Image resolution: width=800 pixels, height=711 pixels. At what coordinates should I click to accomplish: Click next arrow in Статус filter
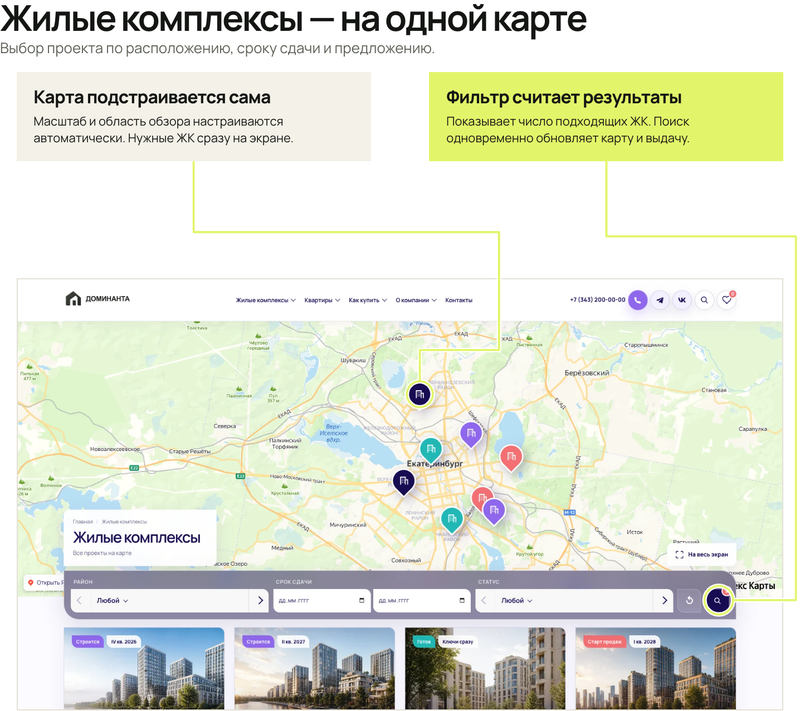click(x=664, y=600)
